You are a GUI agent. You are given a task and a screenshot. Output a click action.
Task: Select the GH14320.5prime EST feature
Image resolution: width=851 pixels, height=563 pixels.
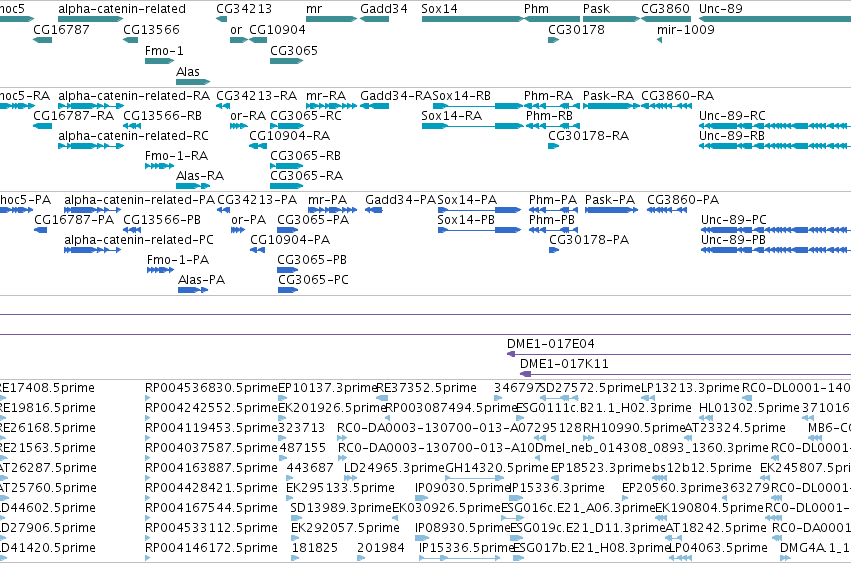(474, 478)
